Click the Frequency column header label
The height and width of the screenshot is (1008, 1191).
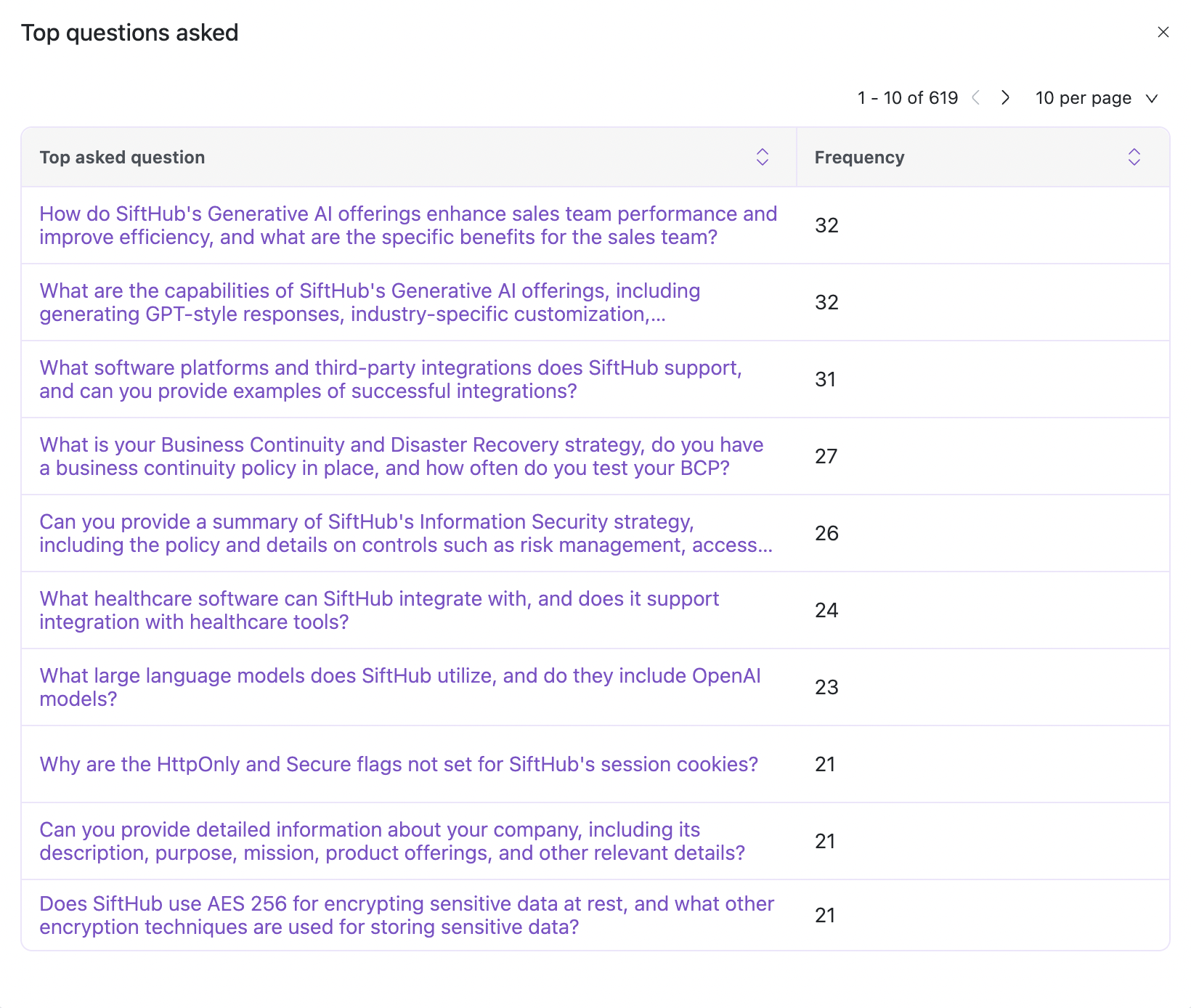pos(859,158)
